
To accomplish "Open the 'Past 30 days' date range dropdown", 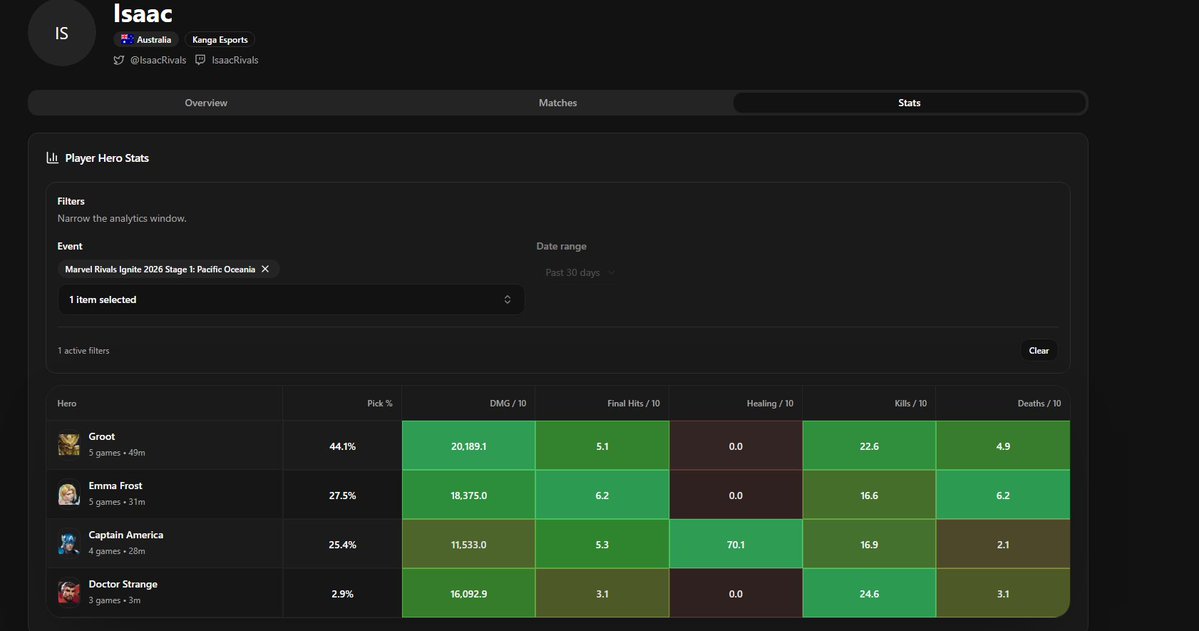I will 580,272.
